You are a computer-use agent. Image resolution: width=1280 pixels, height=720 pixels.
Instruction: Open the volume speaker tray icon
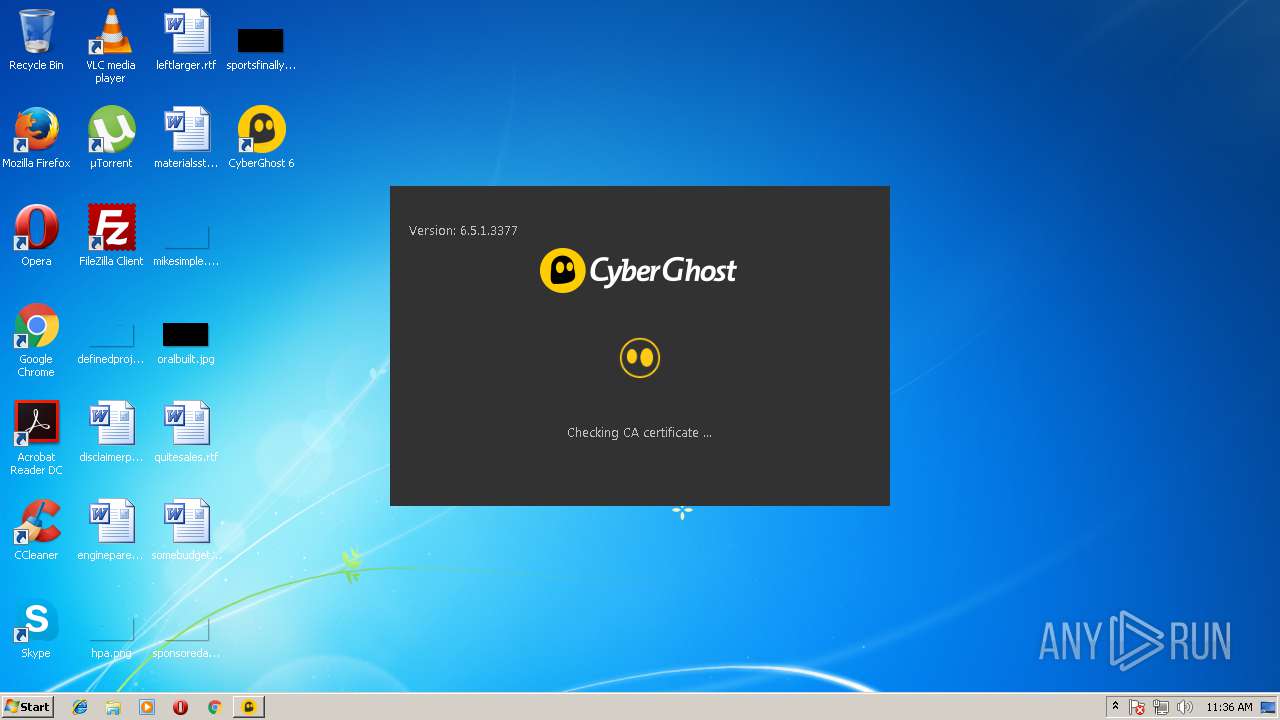[1185, 707]
